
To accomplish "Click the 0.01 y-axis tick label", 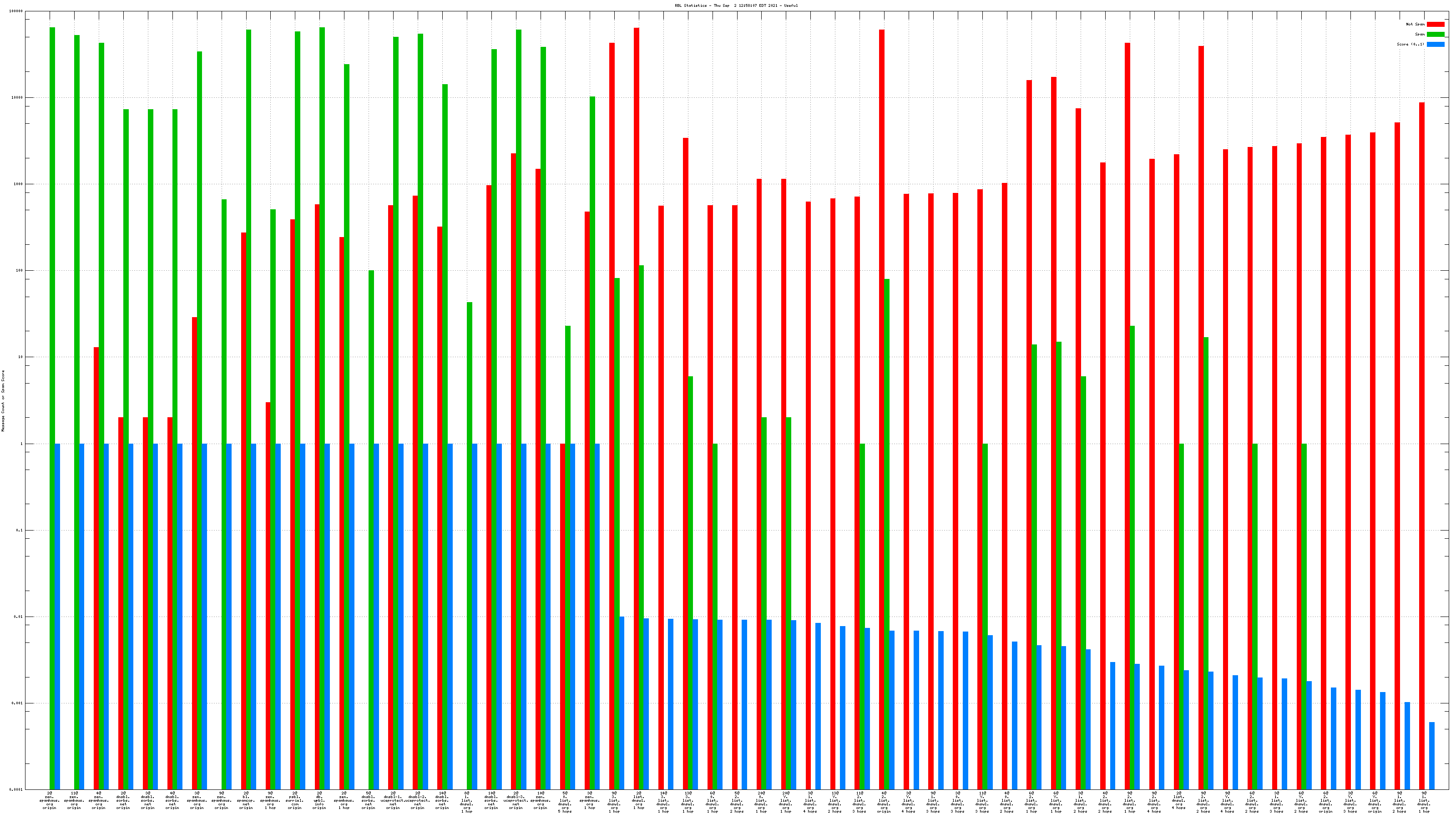I will pos(19,617).
